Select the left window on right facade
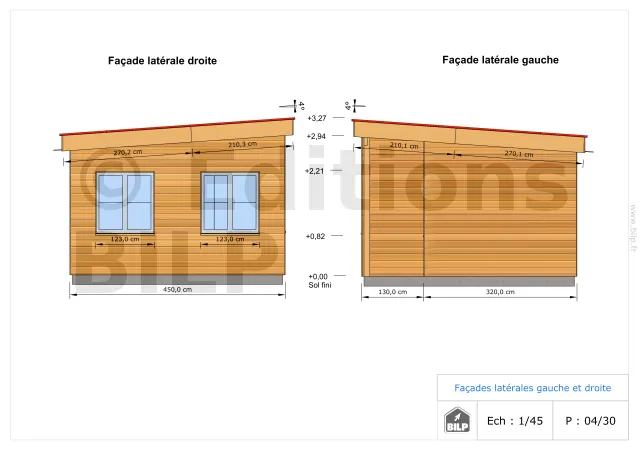Image resolution: width=640 pixels, height=453 pixels. [125, 203]
